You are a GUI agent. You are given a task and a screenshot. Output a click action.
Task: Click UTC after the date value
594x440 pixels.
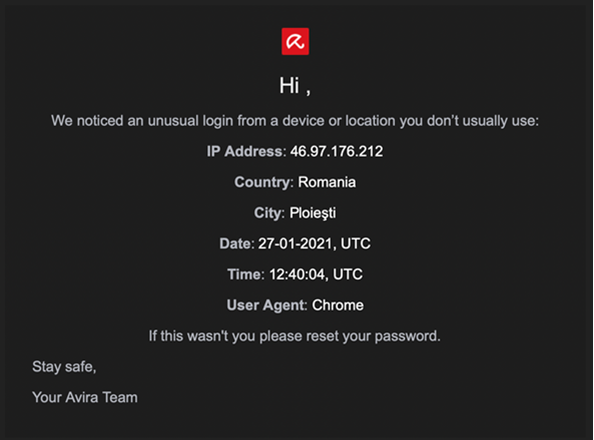coord(355,244)
